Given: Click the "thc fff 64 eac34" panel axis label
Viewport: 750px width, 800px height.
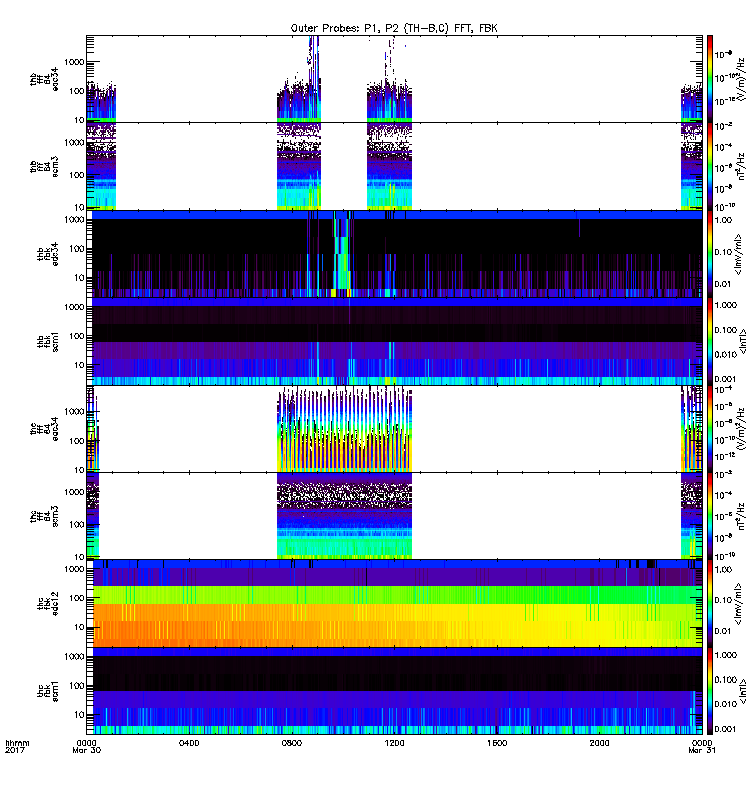Looking at the screenshot, I should [x=44, y=429].
